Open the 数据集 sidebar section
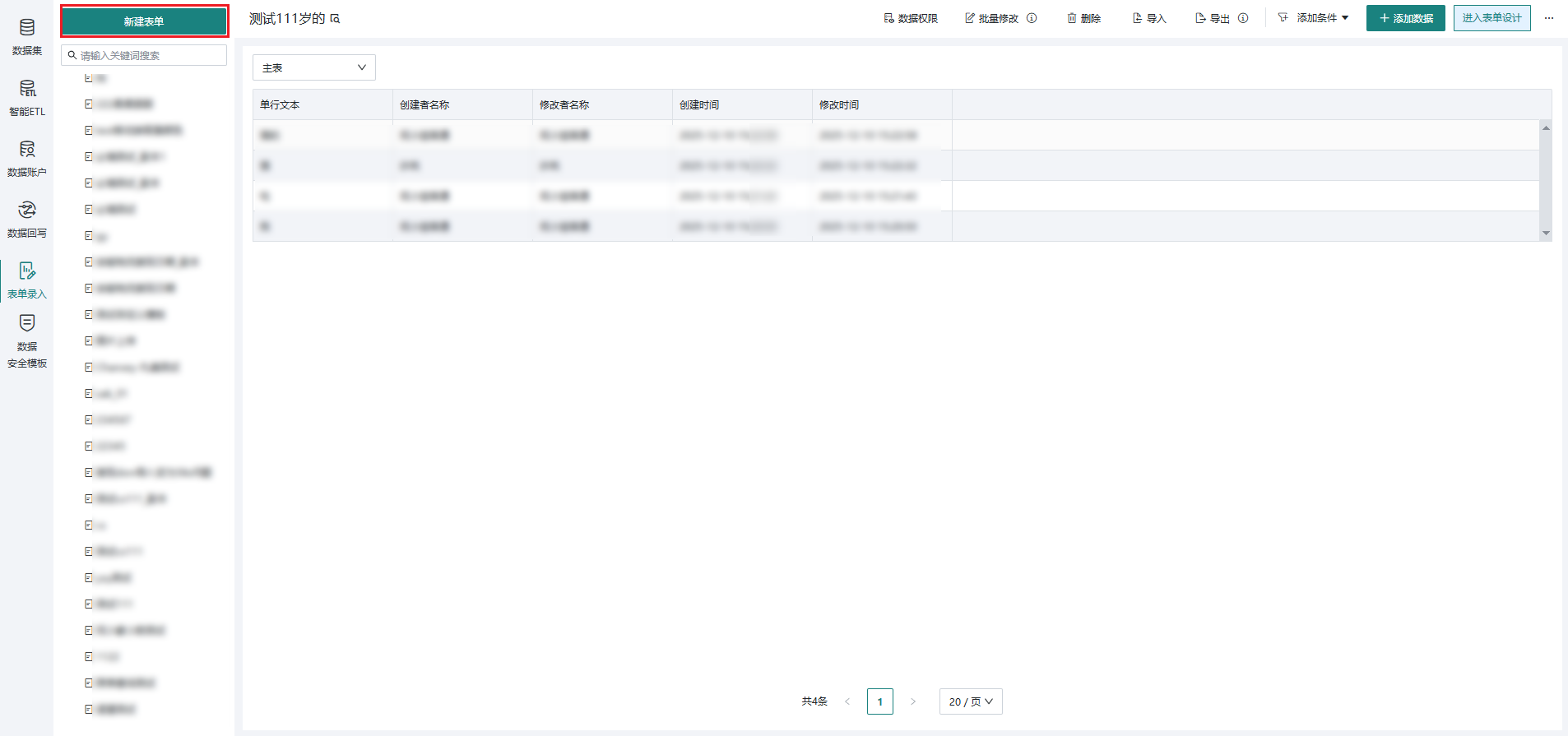 (x=27, y=37)
